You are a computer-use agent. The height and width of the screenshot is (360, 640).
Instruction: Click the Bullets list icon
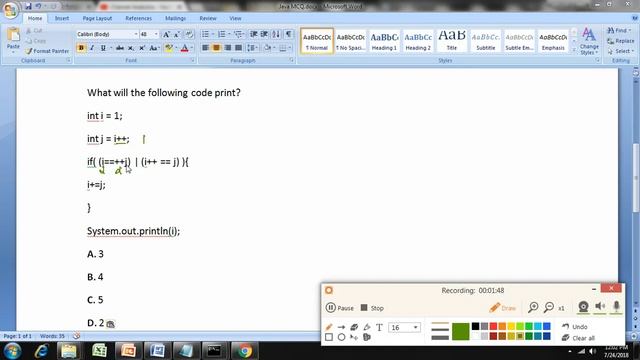tap(205, 34)
